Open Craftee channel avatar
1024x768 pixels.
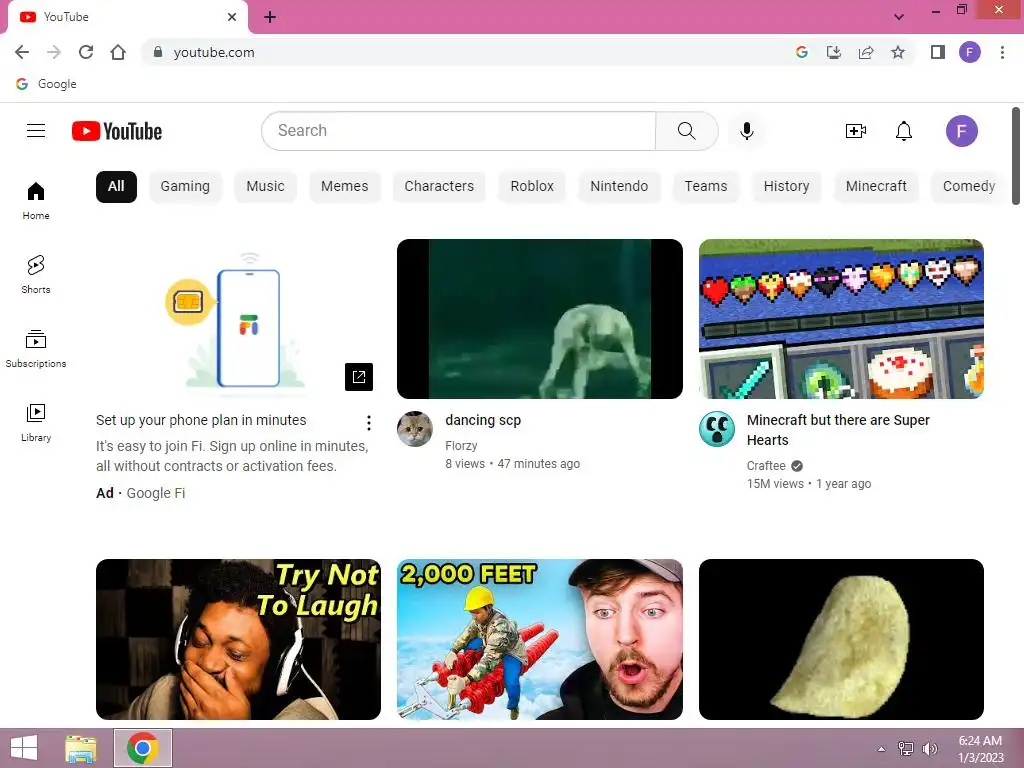(716, 429)
